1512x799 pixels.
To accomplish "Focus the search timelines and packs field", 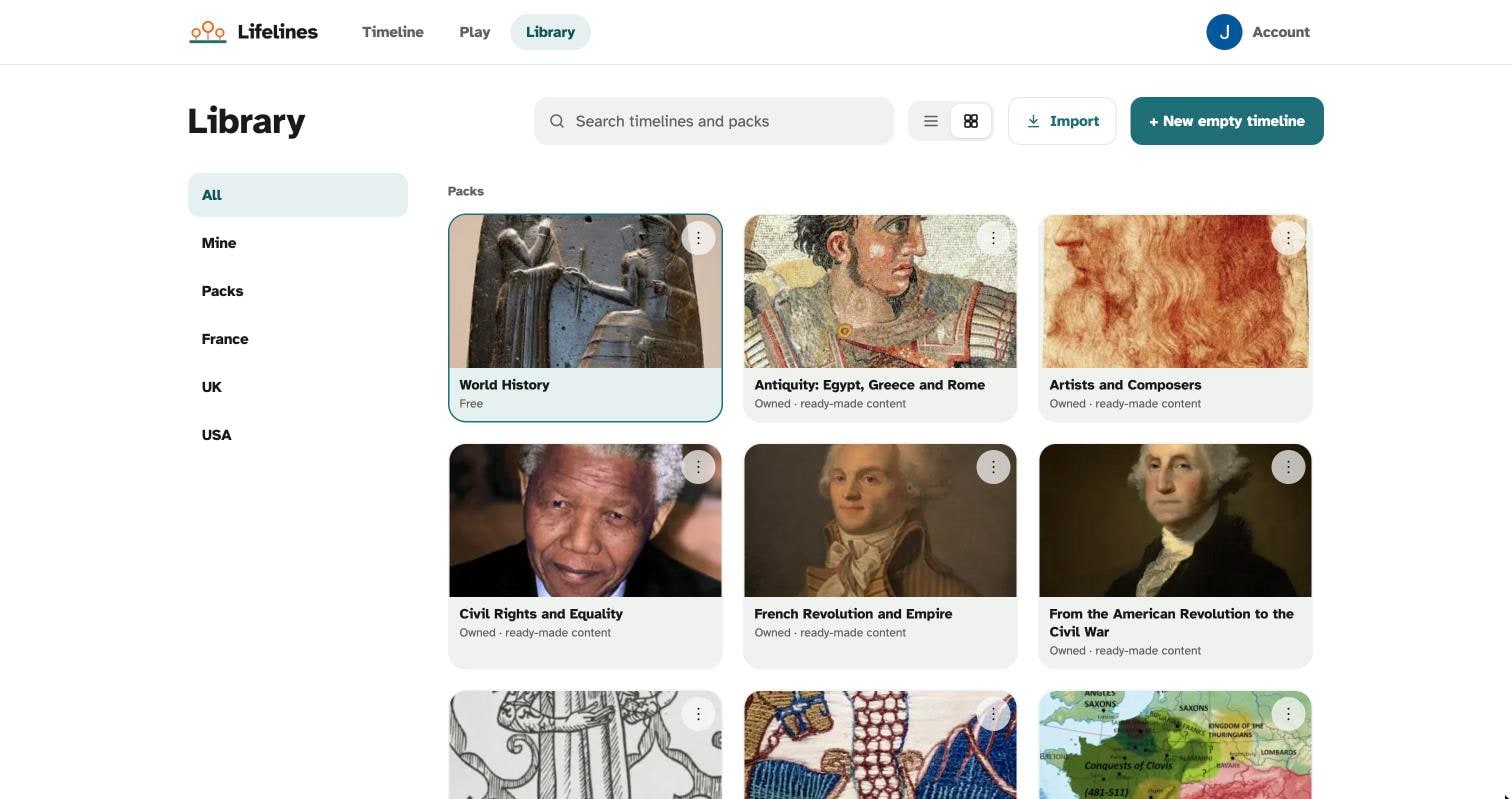I will (714, 121).
